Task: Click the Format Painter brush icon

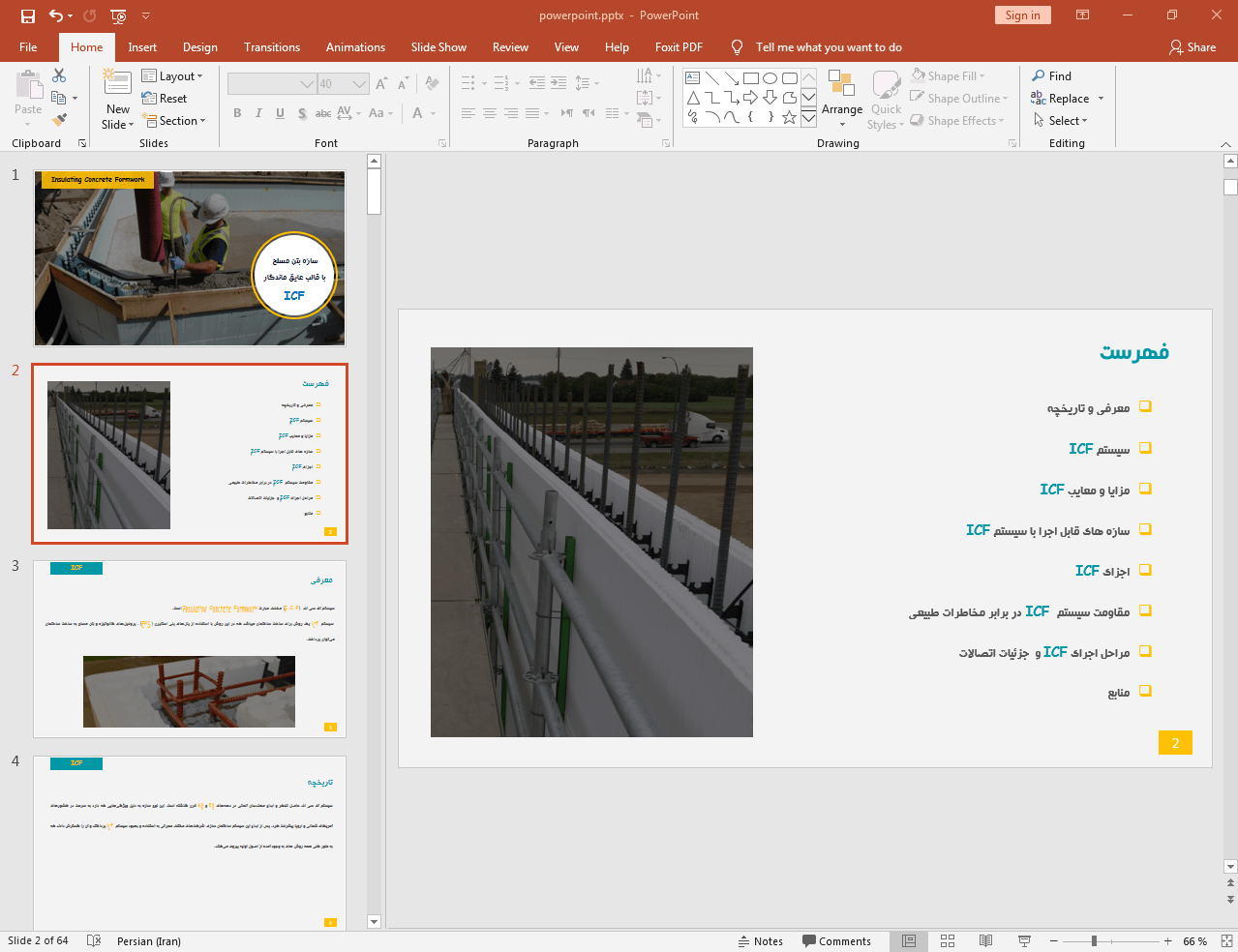Action: point(59,120)
